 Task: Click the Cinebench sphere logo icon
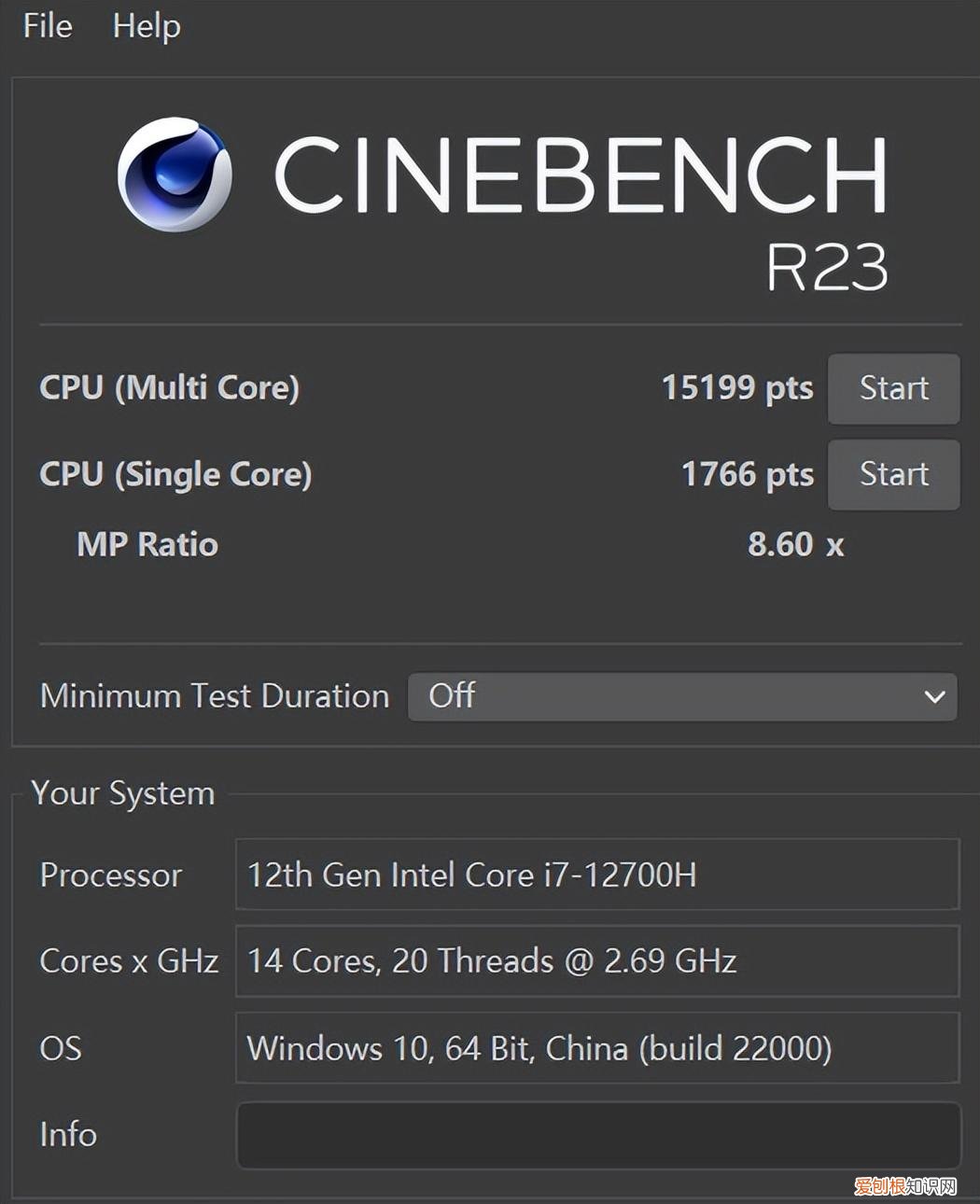(x=175, y=175)
